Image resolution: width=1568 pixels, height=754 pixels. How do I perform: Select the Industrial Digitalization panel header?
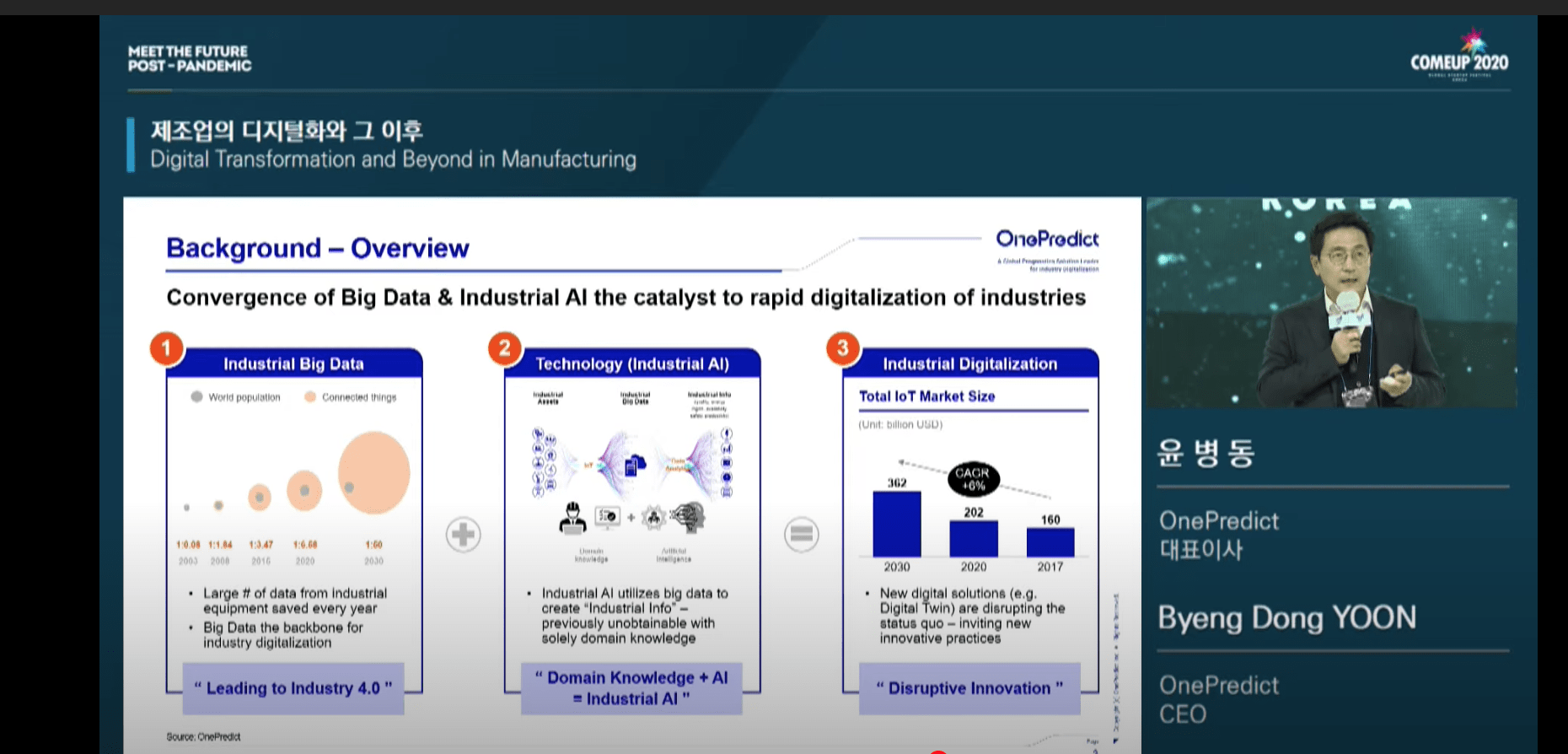click(x=970, y=364)
